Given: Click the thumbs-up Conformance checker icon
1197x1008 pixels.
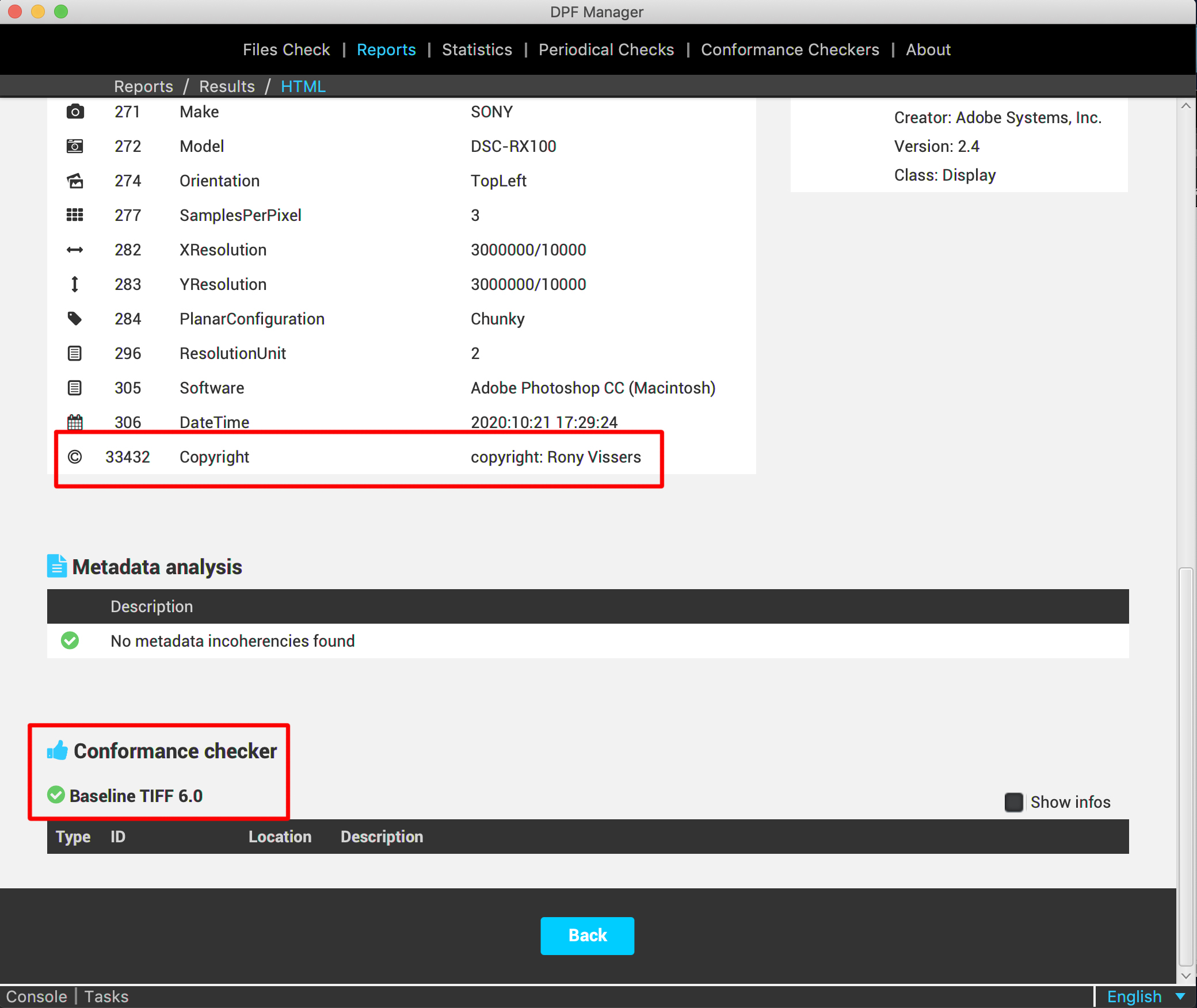Looking at the screenshot, I should [x=58, y=750].
